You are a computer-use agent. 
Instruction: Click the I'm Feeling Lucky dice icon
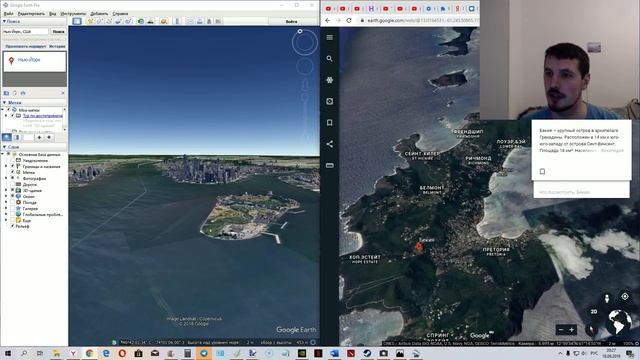[x=329, y=101]
